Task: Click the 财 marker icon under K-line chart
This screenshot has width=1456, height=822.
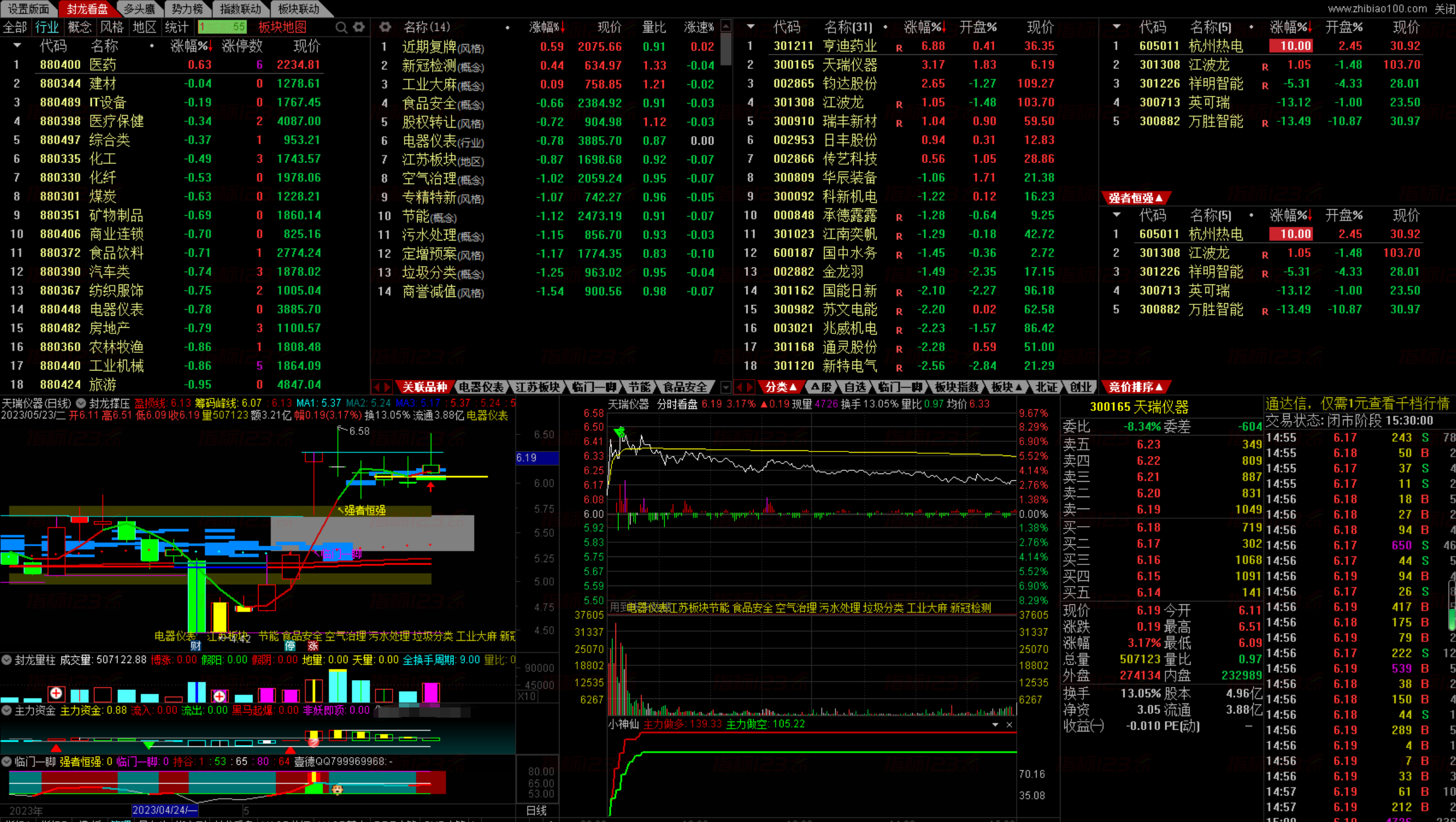Action: point(195,646)
